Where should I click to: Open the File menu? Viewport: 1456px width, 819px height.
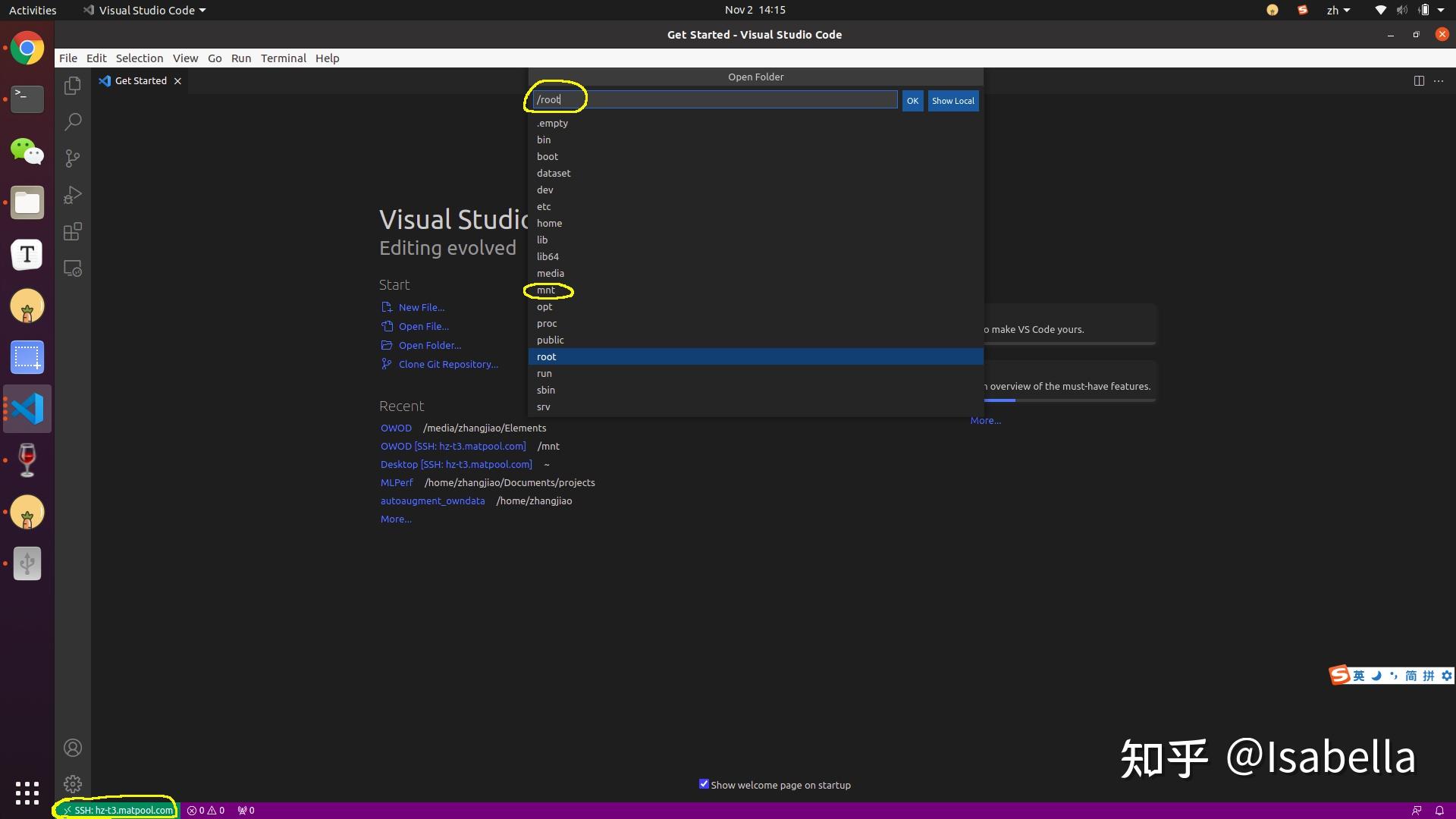click(x=68, y=58)
